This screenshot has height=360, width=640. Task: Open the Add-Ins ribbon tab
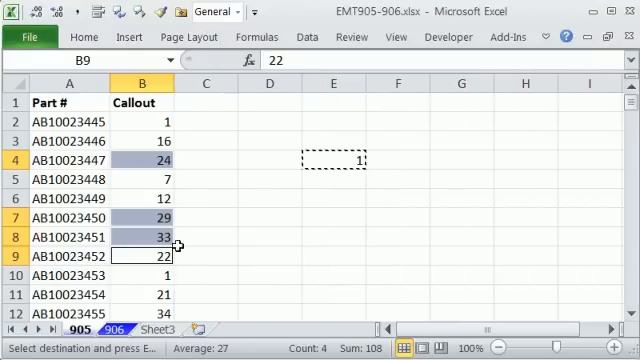click(508, 37)
